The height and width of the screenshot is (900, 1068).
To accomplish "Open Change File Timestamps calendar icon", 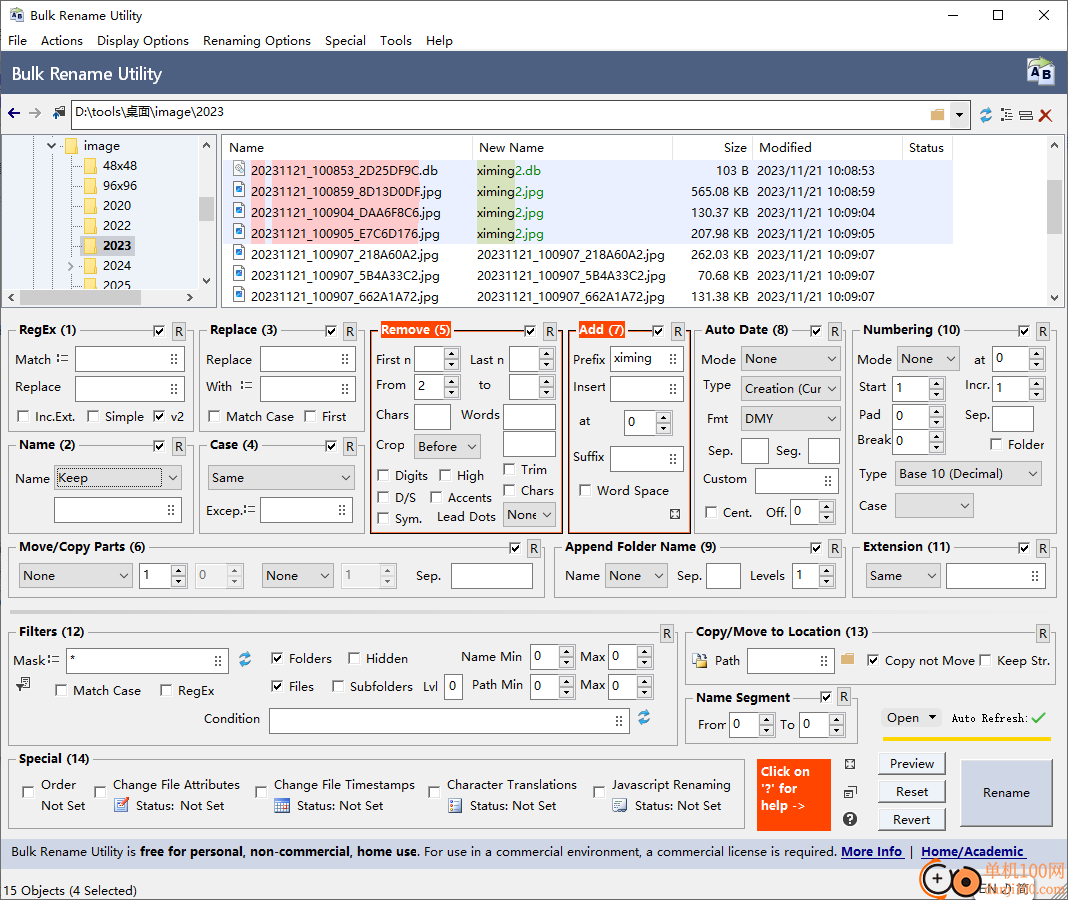I will point(282,806).
